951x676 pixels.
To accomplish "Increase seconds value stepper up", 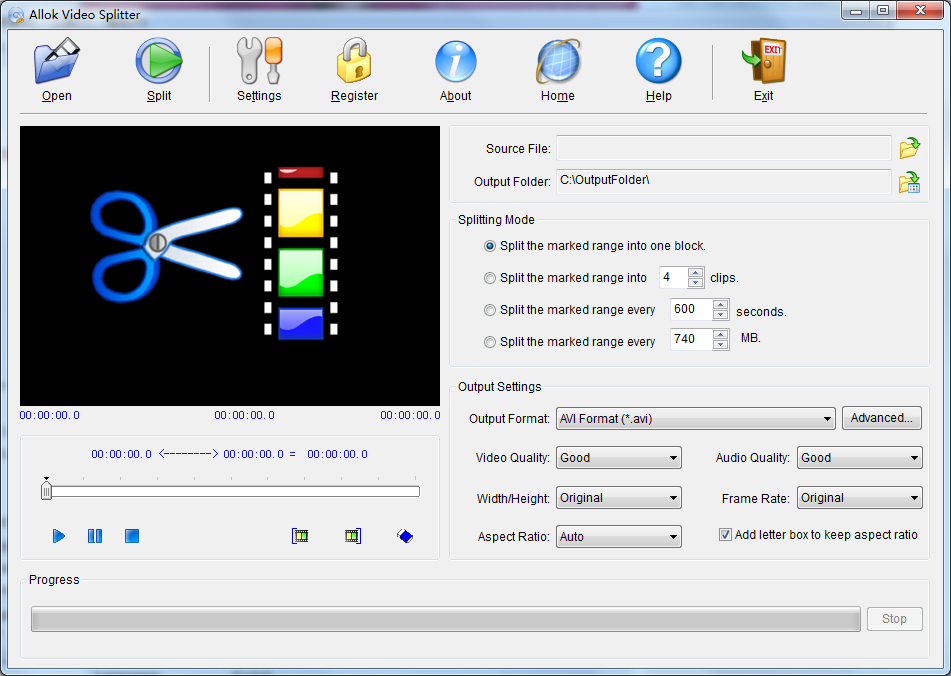I will click(x=721, y=304).
